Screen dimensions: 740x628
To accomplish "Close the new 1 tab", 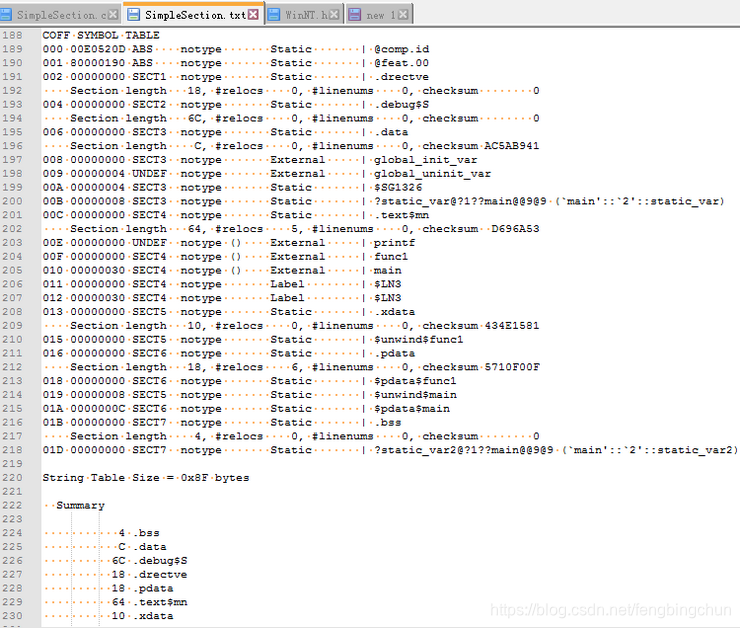I will [403, 15].
